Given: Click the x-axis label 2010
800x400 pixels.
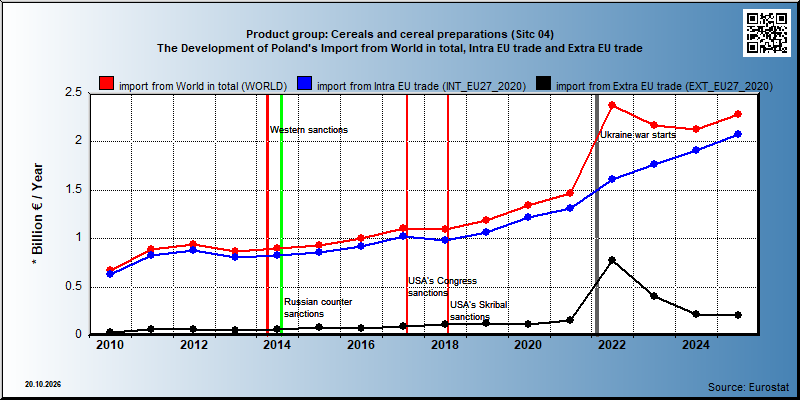Looking at the screenshot, I should [110, 345].
